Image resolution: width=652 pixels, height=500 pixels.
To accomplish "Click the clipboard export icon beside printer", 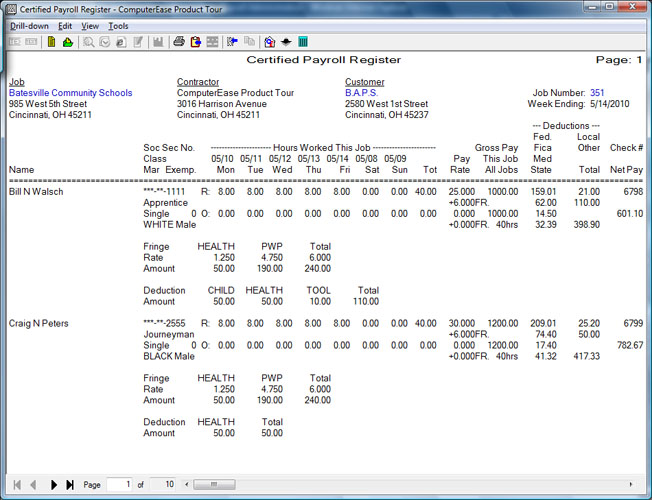I will click(x=195, y=42).
